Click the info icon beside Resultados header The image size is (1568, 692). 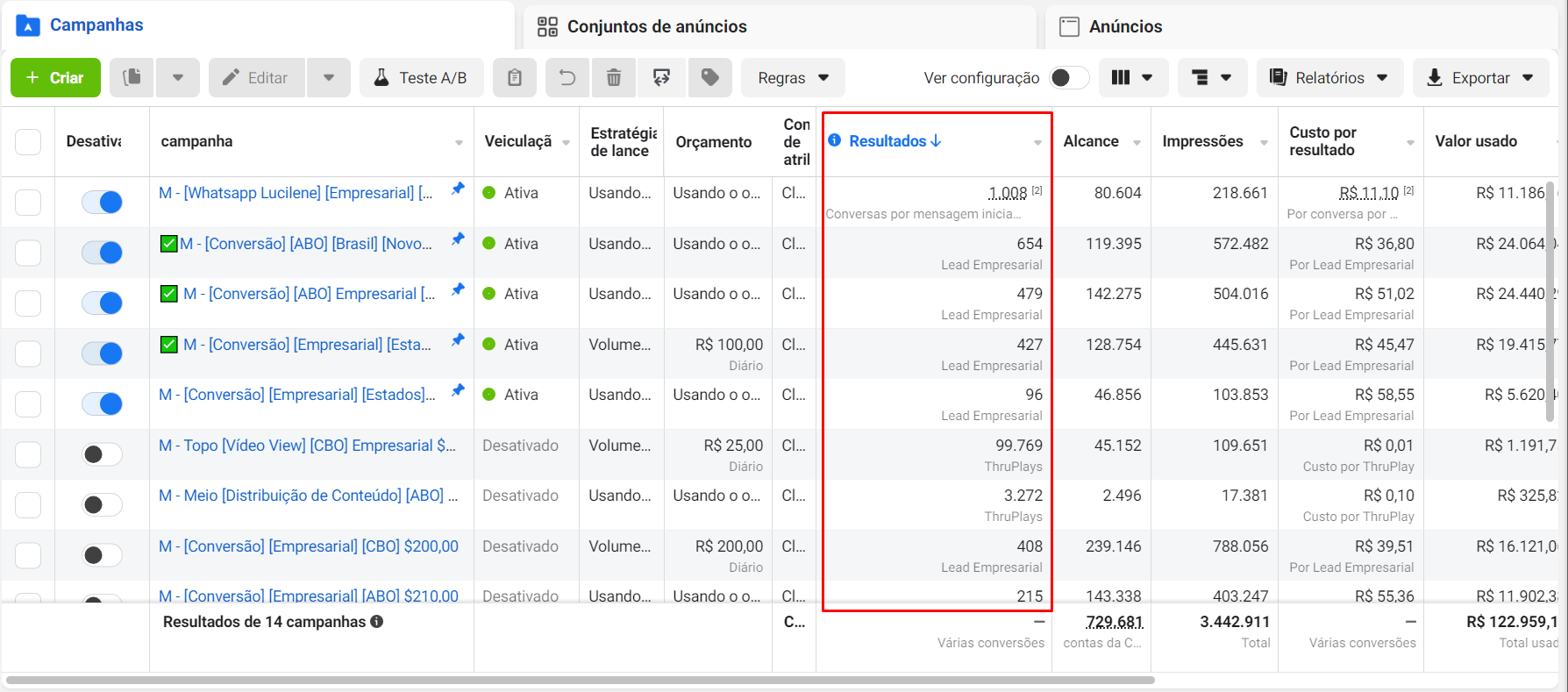tap(835, 140)
